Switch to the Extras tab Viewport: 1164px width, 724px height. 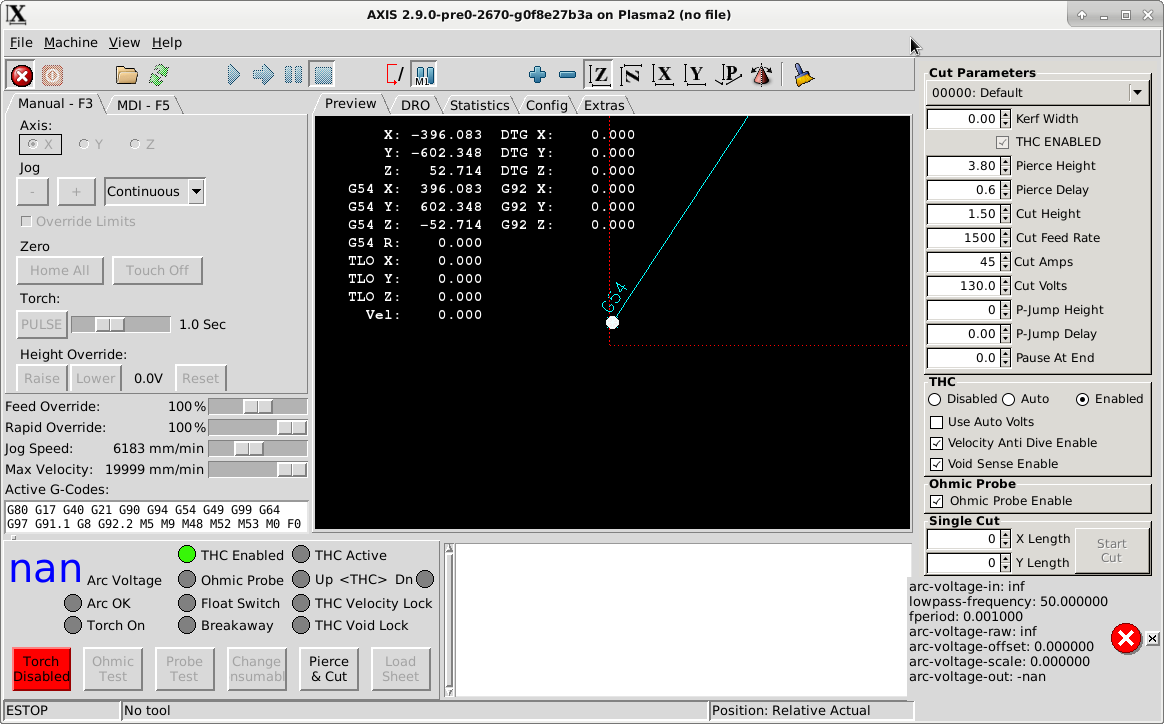tap(604, 105)
